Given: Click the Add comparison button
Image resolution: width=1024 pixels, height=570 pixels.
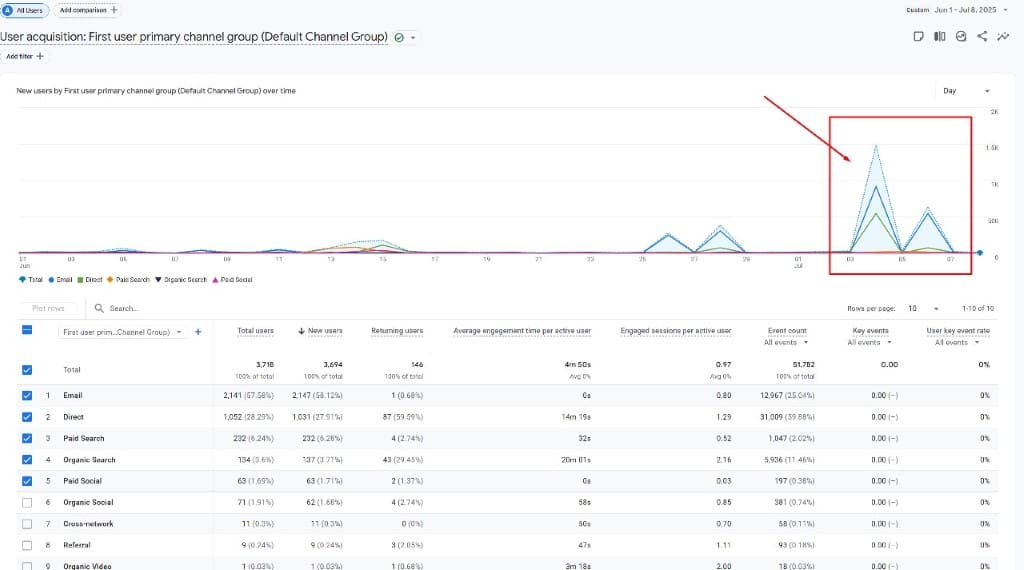Looking at the screenshot, I should coord(88,9).
